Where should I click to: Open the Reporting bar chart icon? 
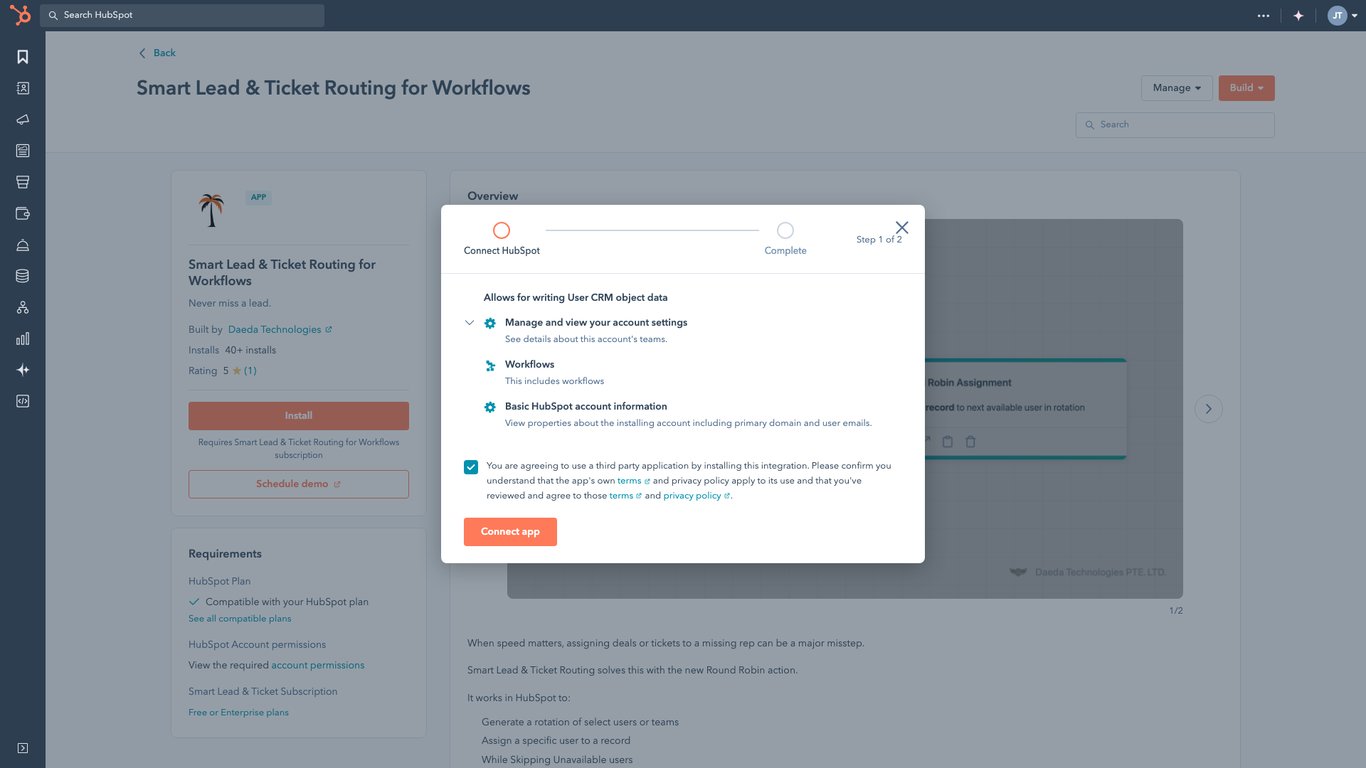[x=22, y=338]
